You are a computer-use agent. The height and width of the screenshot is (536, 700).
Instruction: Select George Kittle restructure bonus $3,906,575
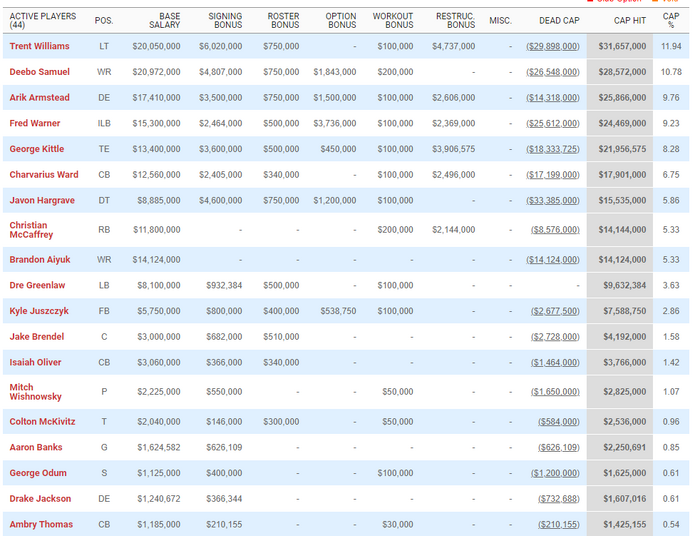(x=454, y=149)
